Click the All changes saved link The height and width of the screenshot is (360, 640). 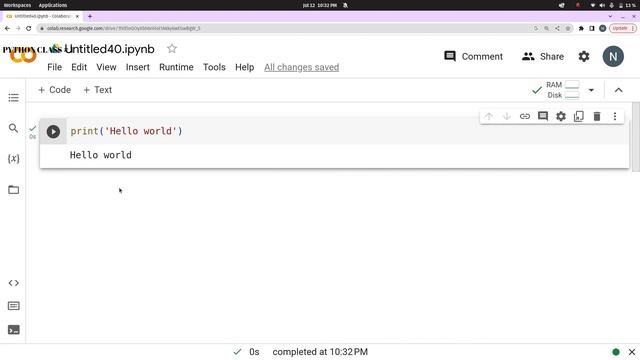click(x=302, y=67)
